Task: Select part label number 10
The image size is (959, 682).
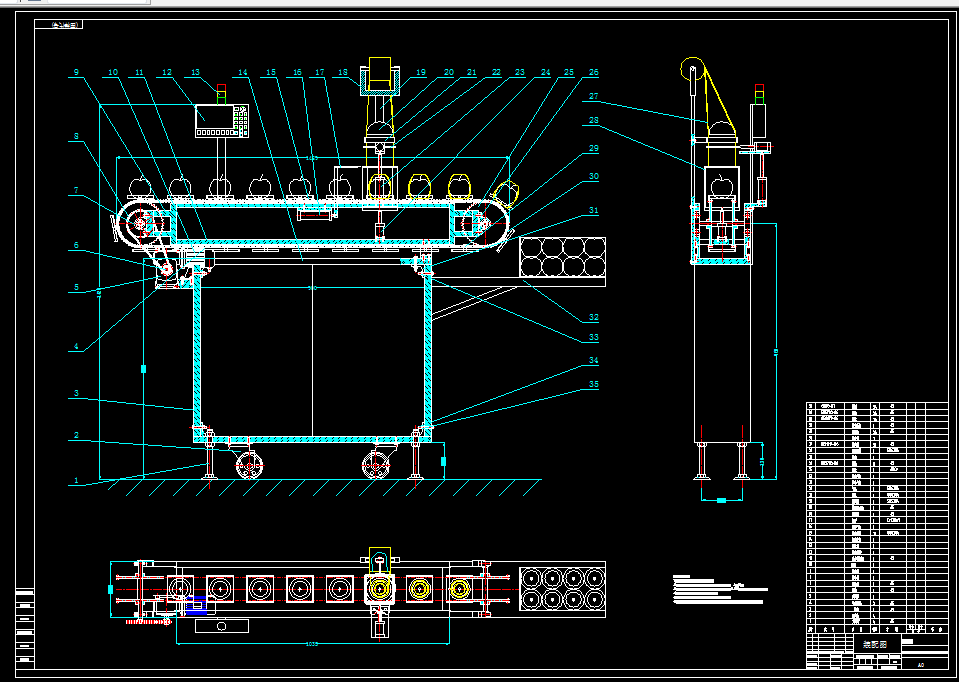Action: click(113, 72)
